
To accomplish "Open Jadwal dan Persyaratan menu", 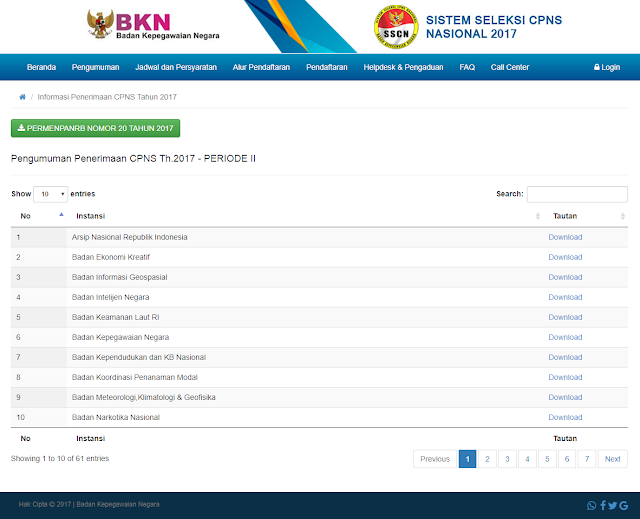I will (x=176, y=67).
